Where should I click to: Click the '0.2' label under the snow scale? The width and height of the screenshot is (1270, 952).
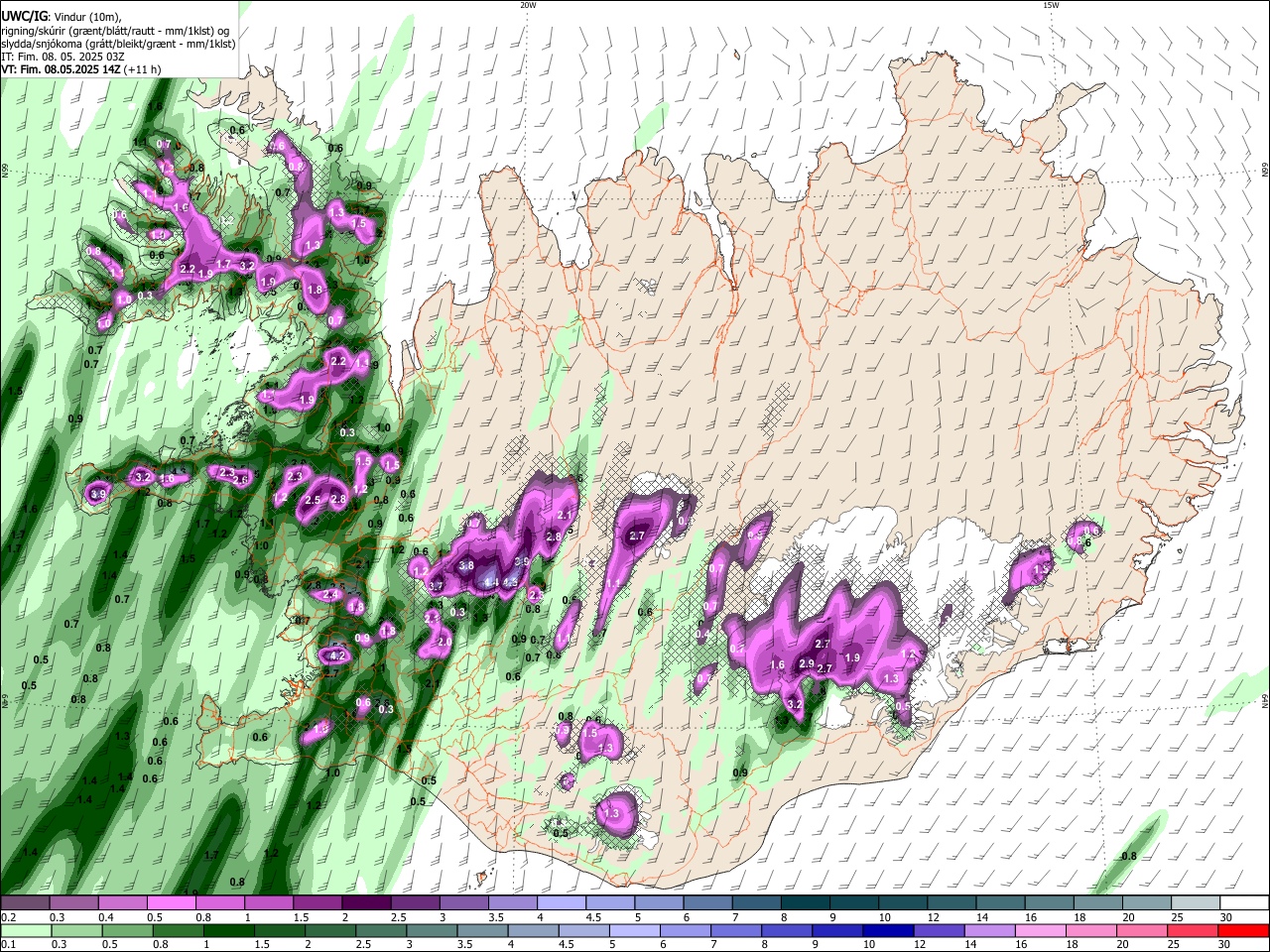click(x=7, y=918)
